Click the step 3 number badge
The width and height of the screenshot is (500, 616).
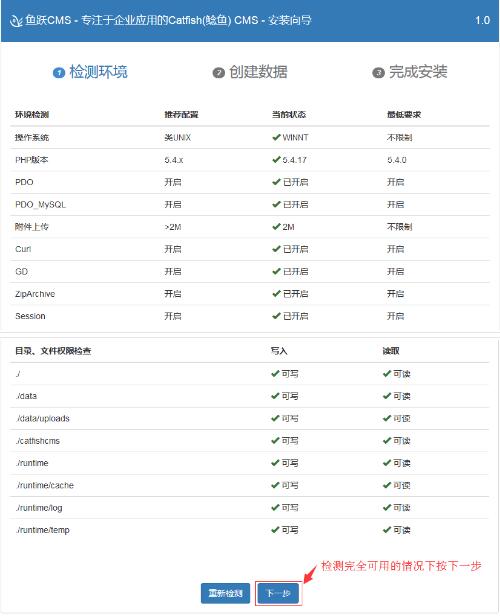[x=378, y=73]
